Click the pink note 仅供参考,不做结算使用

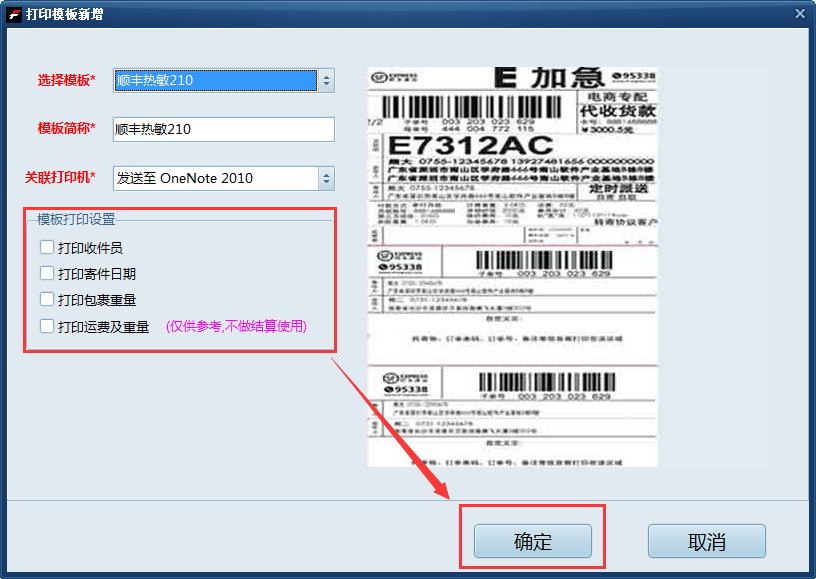236,326
